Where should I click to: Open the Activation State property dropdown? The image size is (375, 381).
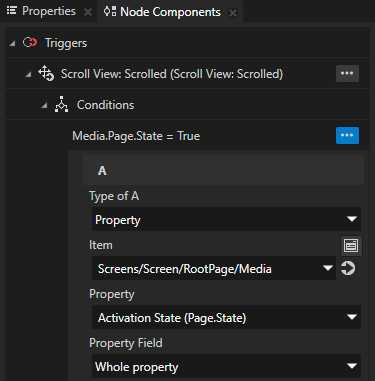point(226,317)
